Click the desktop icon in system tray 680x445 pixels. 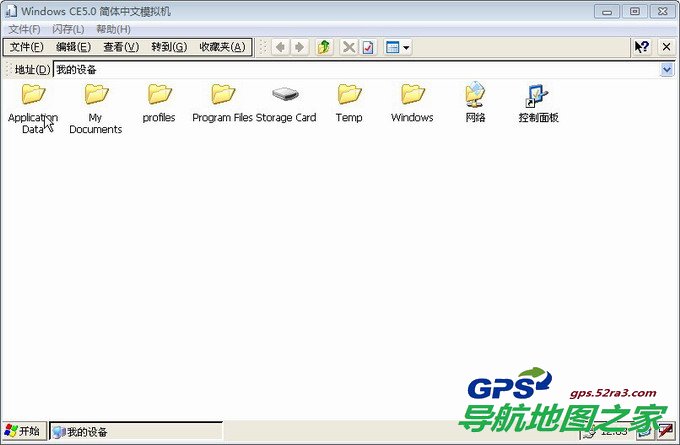click(x=644, y=431)
